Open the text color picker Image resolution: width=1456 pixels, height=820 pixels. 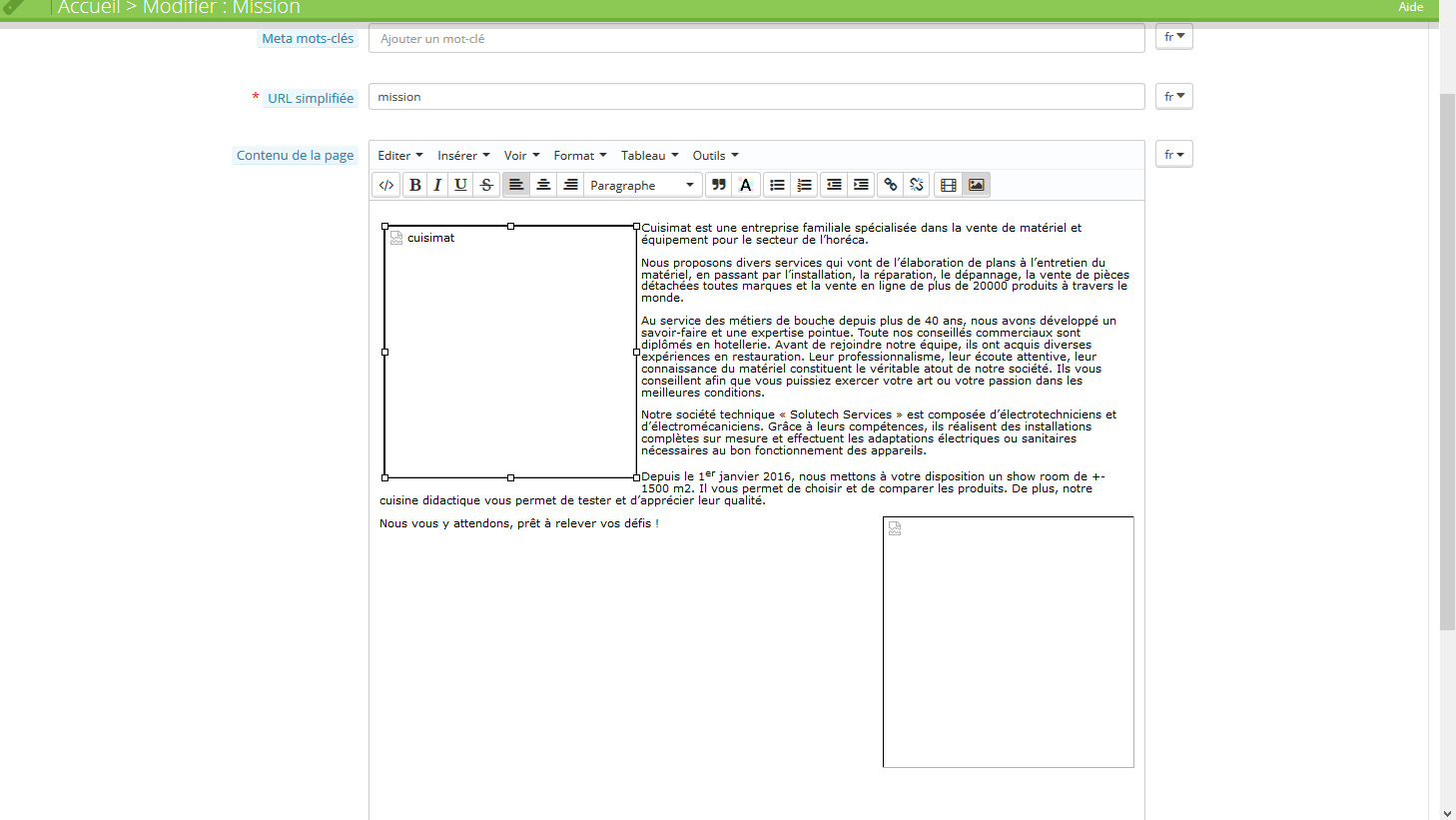(745, 185)
